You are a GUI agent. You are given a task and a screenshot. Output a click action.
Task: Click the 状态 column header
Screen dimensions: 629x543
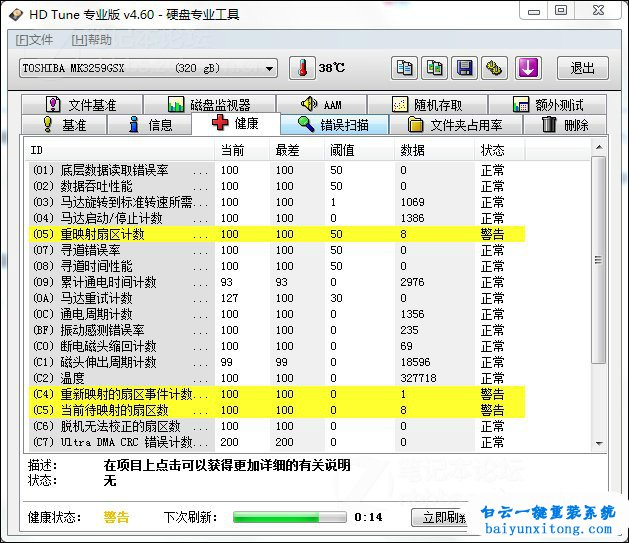coord(500,150)
